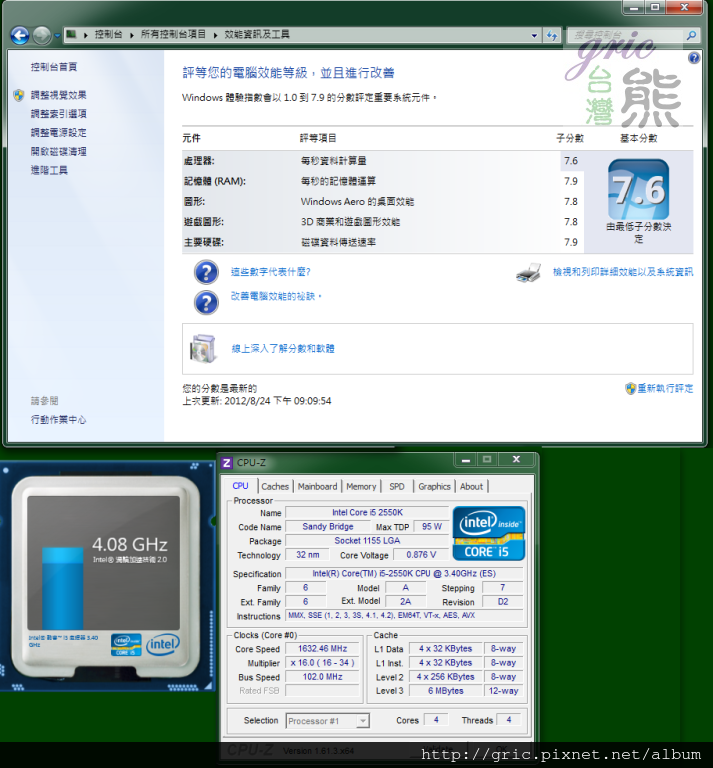Click 主要硬碟 row label
The width and height of the screenshot is (713, 768).
[204, 242]
